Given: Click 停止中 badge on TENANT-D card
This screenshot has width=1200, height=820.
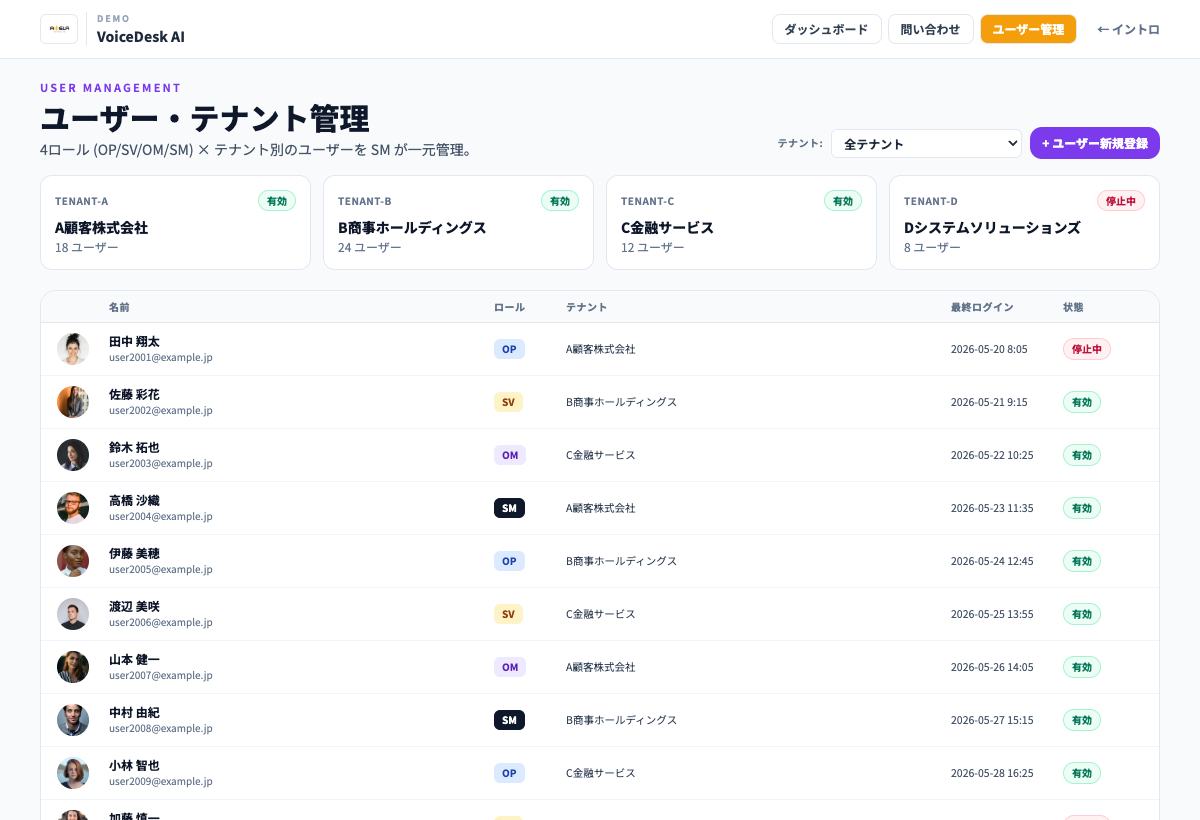Looking at the screenshot, I should [x=1121, y=201].
